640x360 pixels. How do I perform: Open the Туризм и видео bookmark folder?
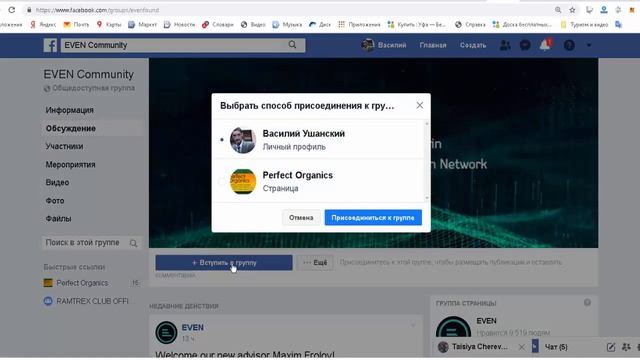click(x=584, y=24)
